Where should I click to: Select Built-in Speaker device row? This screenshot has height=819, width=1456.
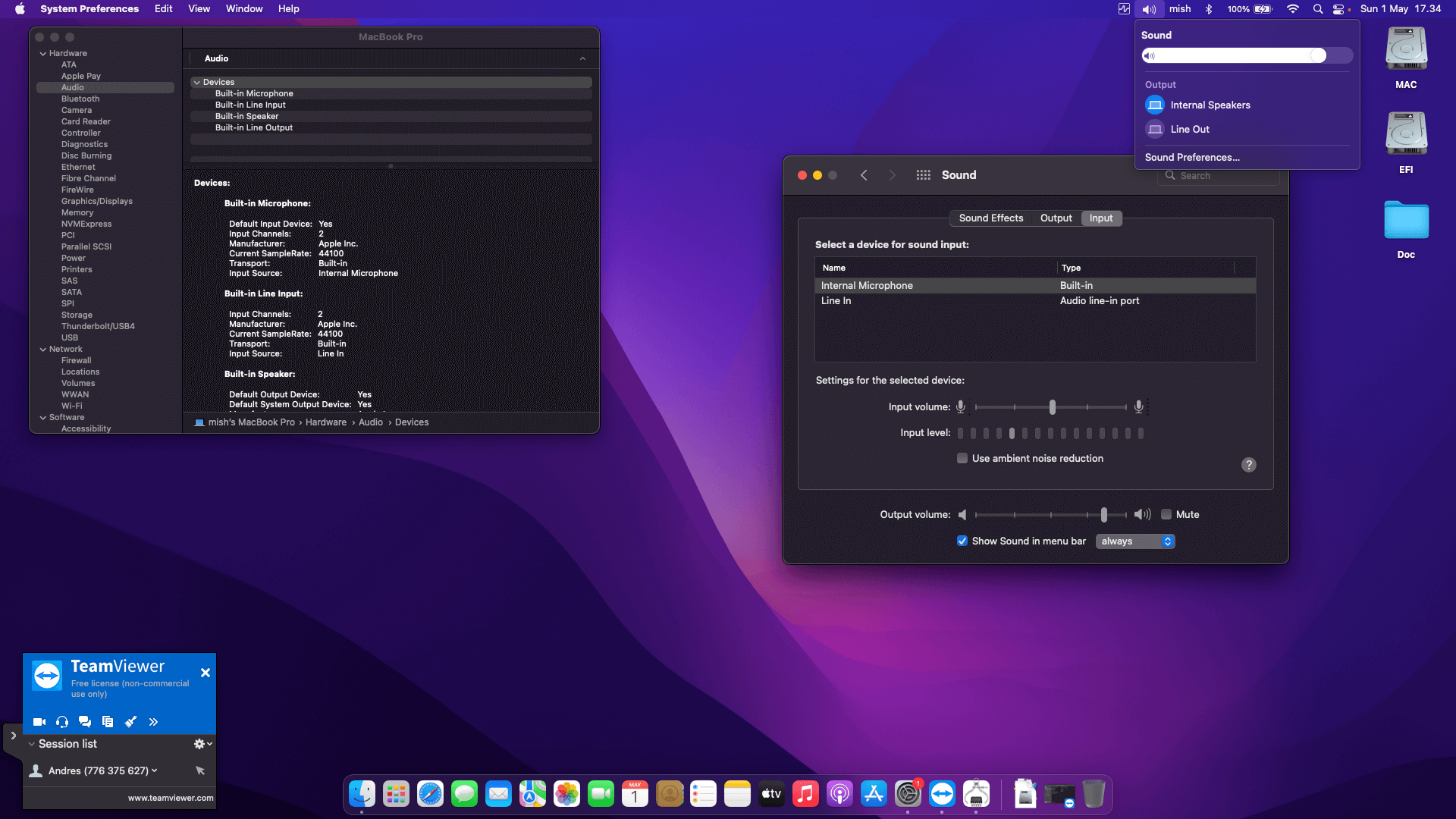391,116
